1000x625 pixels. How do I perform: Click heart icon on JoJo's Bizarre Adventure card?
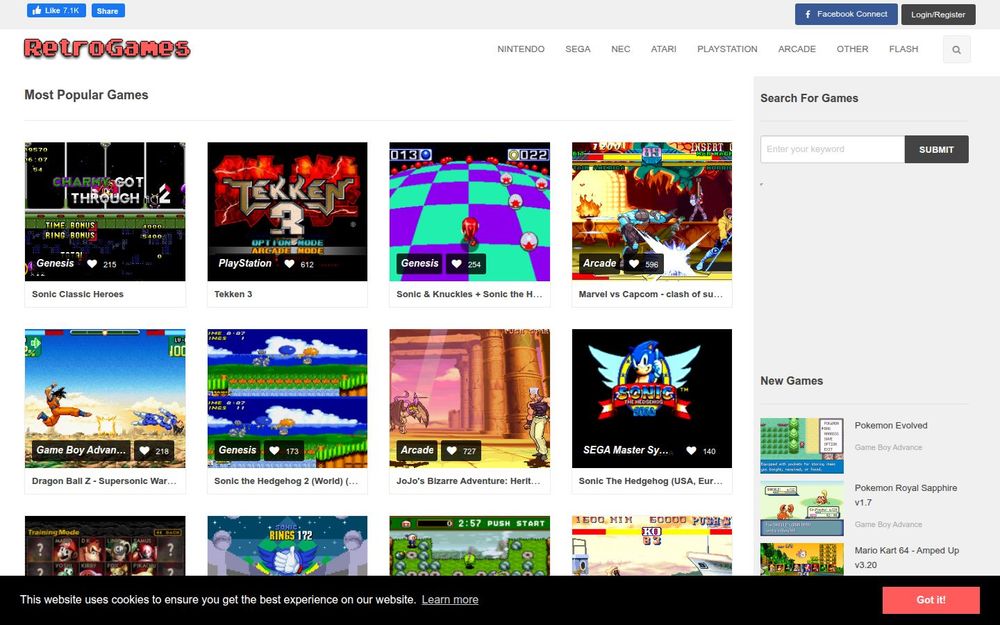452,450
